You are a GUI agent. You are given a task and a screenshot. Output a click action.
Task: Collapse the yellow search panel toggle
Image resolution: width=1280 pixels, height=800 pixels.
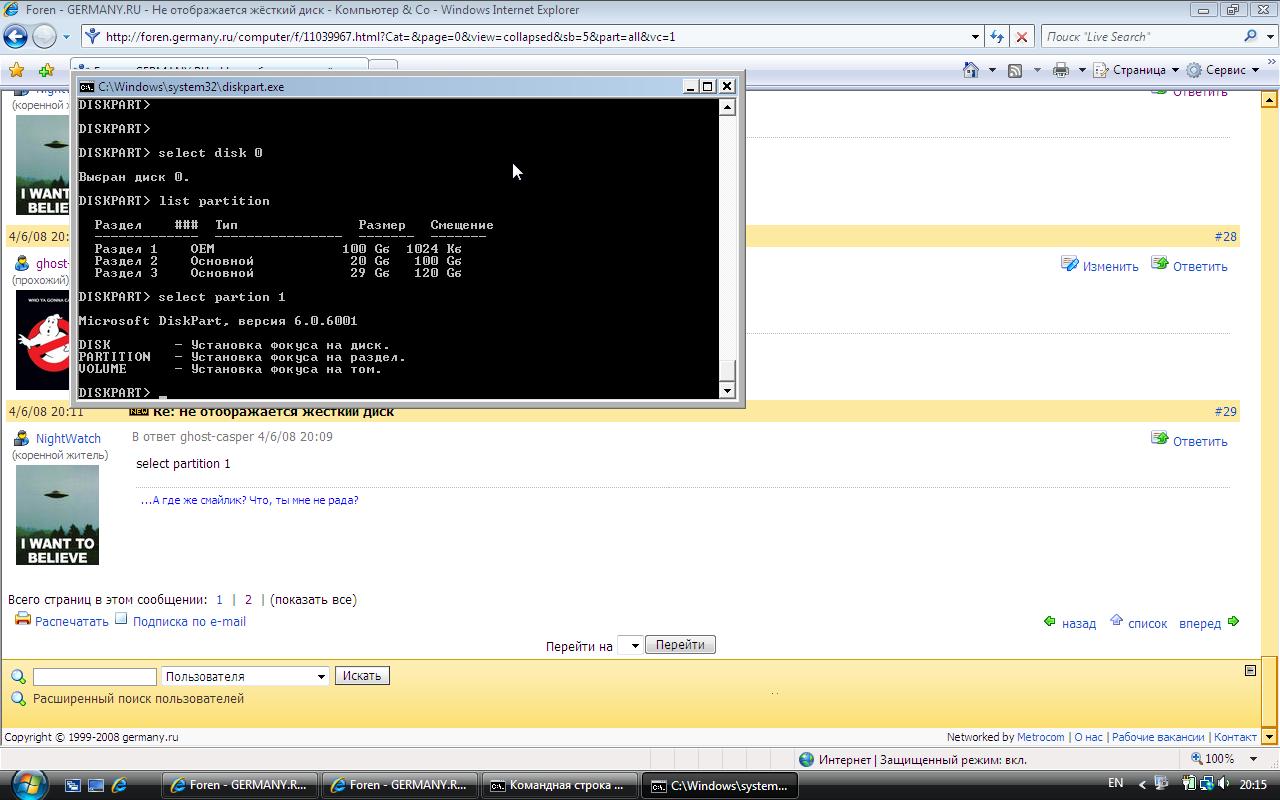click(1250, 671)
